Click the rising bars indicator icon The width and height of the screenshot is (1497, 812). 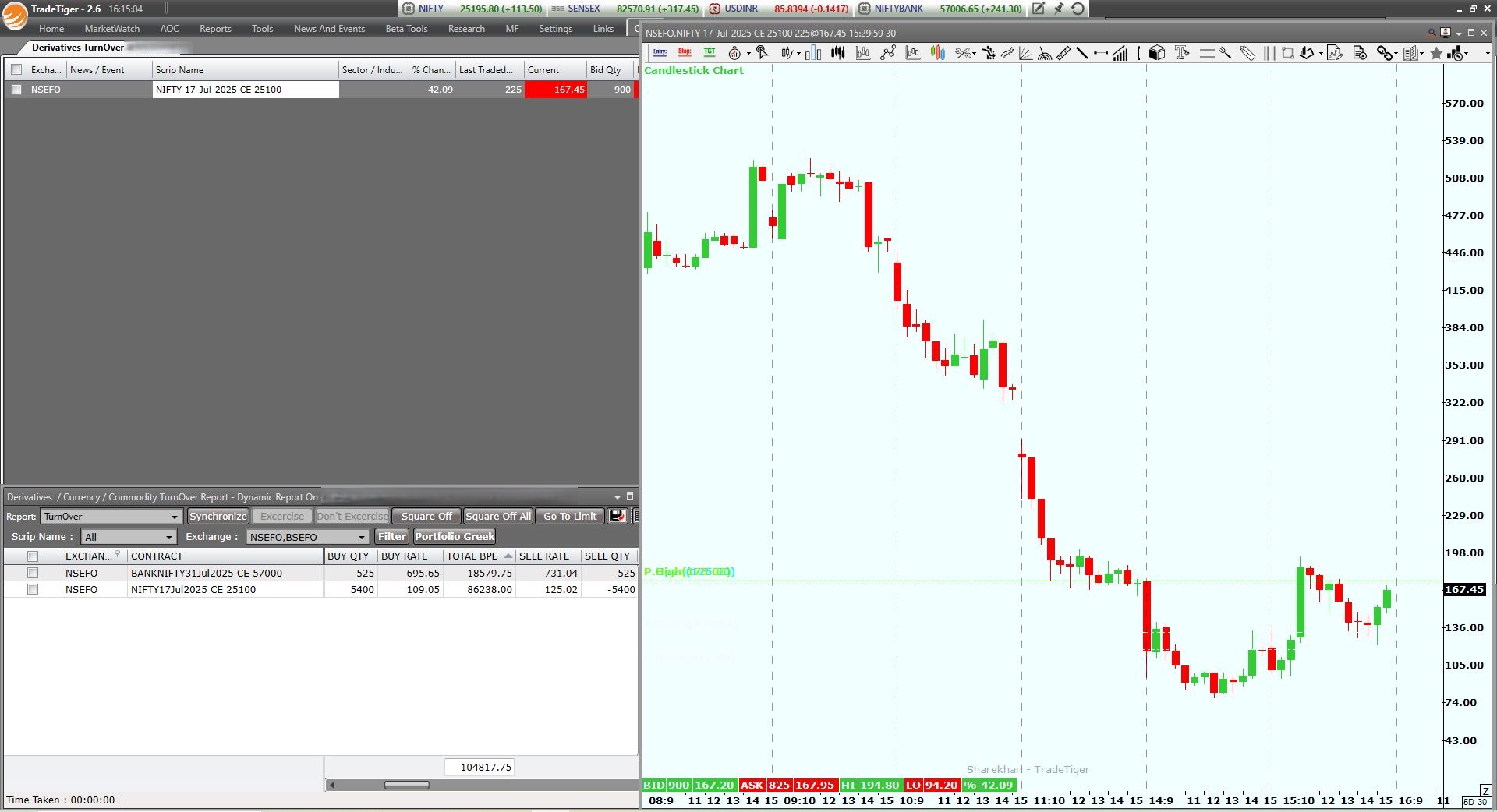pos(1120,53)
